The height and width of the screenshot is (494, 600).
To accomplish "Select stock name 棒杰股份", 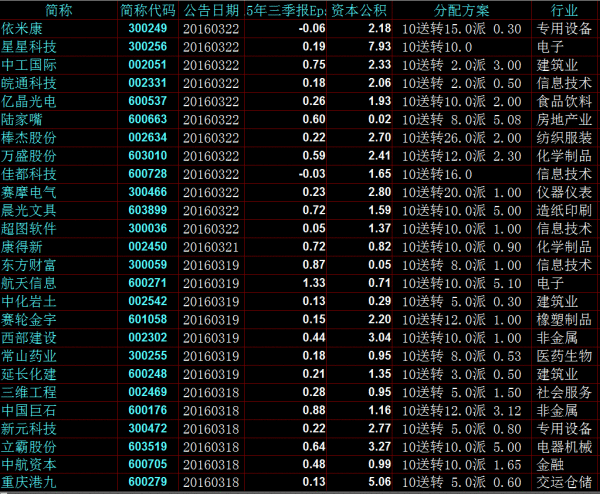I will [x=29, y=138].
